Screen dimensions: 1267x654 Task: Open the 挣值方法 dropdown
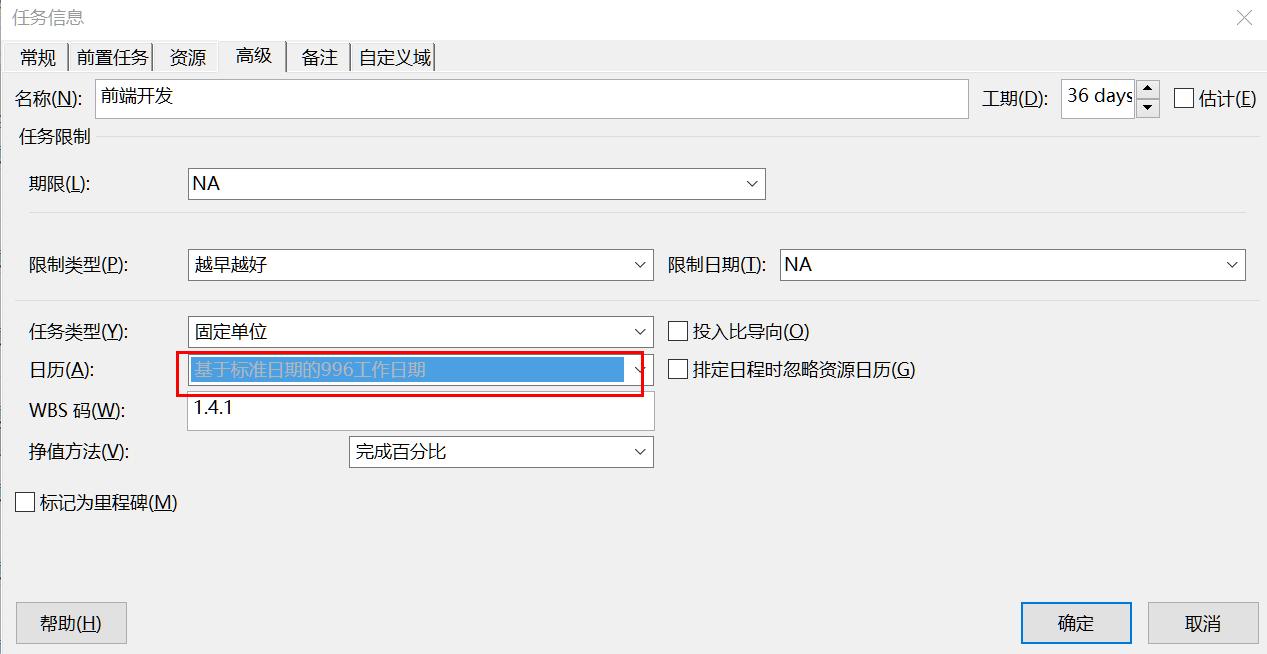click(639, 452)
